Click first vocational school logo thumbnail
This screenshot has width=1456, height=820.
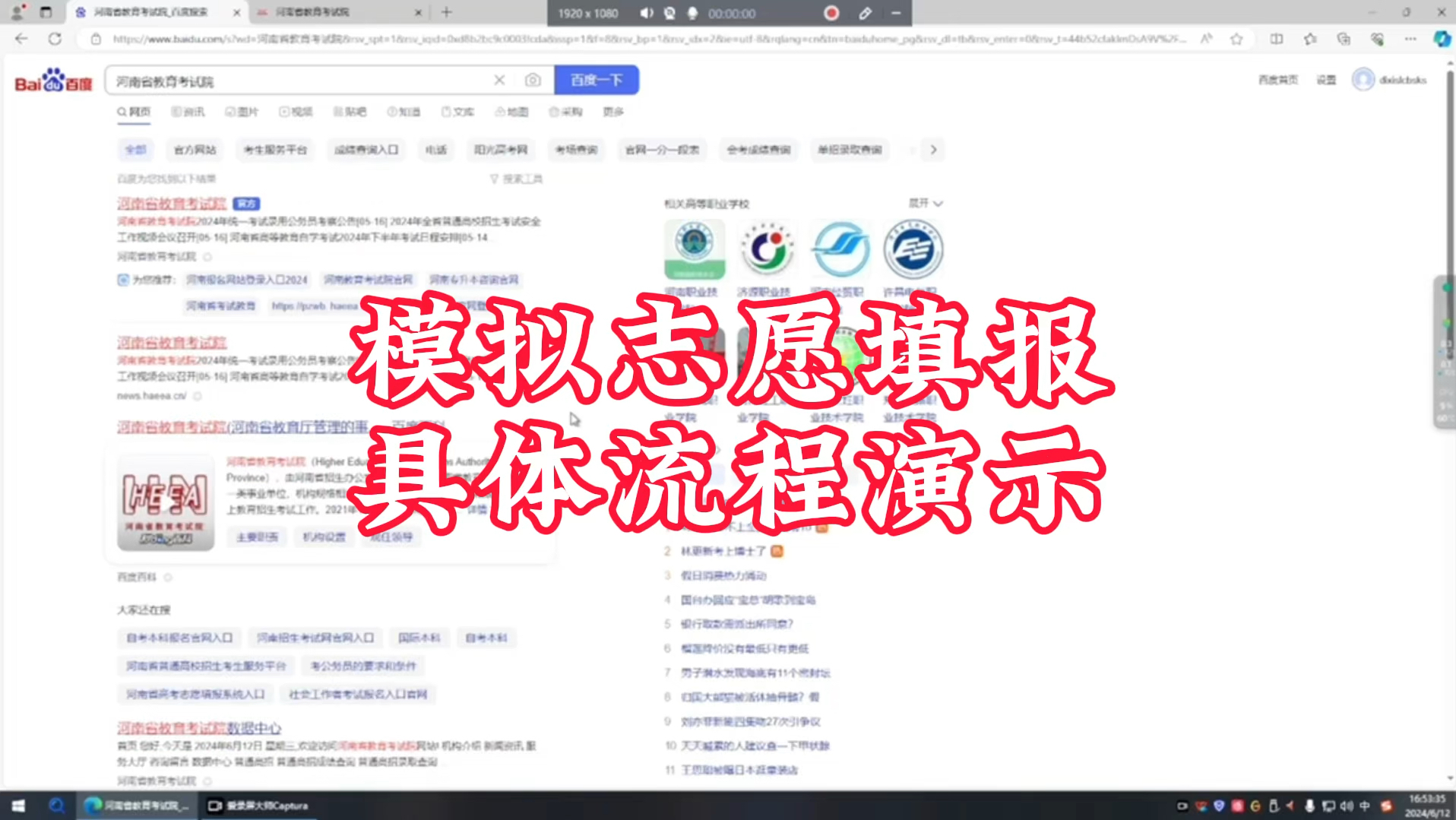[x=695, y=249]
